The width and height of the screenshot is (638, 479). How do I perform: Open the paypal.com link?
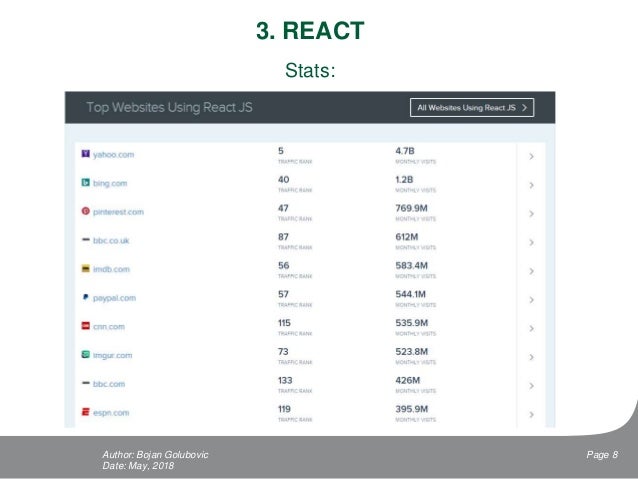[x=114, y=298]
